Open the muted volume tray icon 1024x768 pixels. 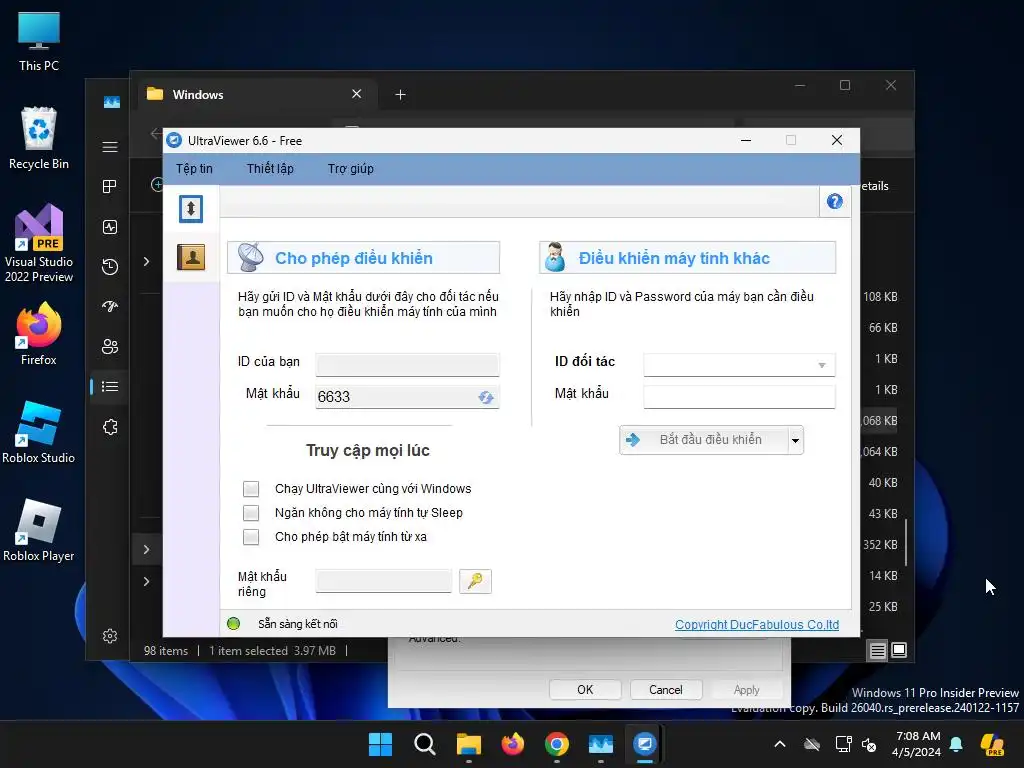(x=869, y=744)
